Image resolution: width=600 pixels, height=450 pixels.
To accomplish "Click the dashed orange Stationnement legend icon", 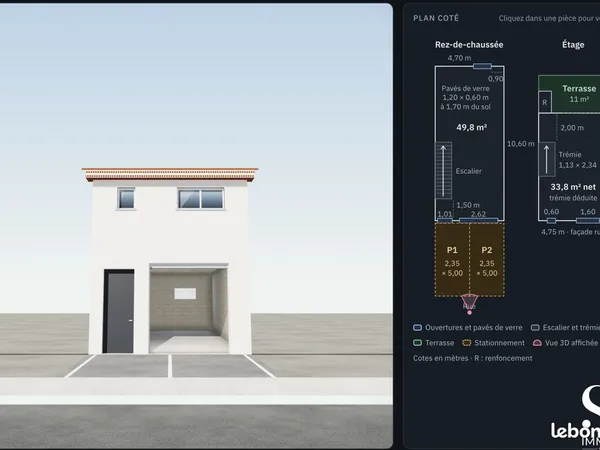I will [x=466, y=343].
